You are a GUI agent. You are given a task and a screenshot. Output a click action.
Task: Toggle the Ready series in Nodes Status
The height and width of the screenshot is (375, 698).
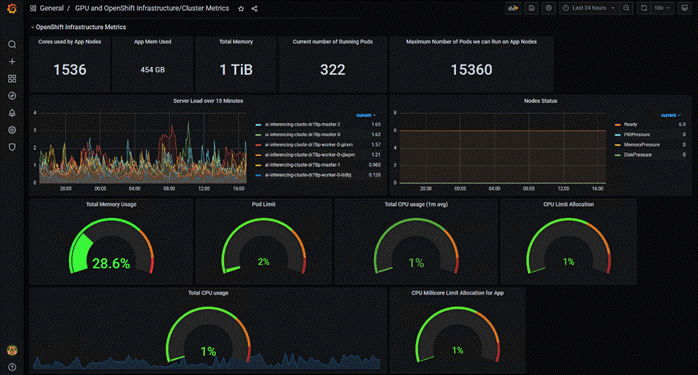[630, 125]
